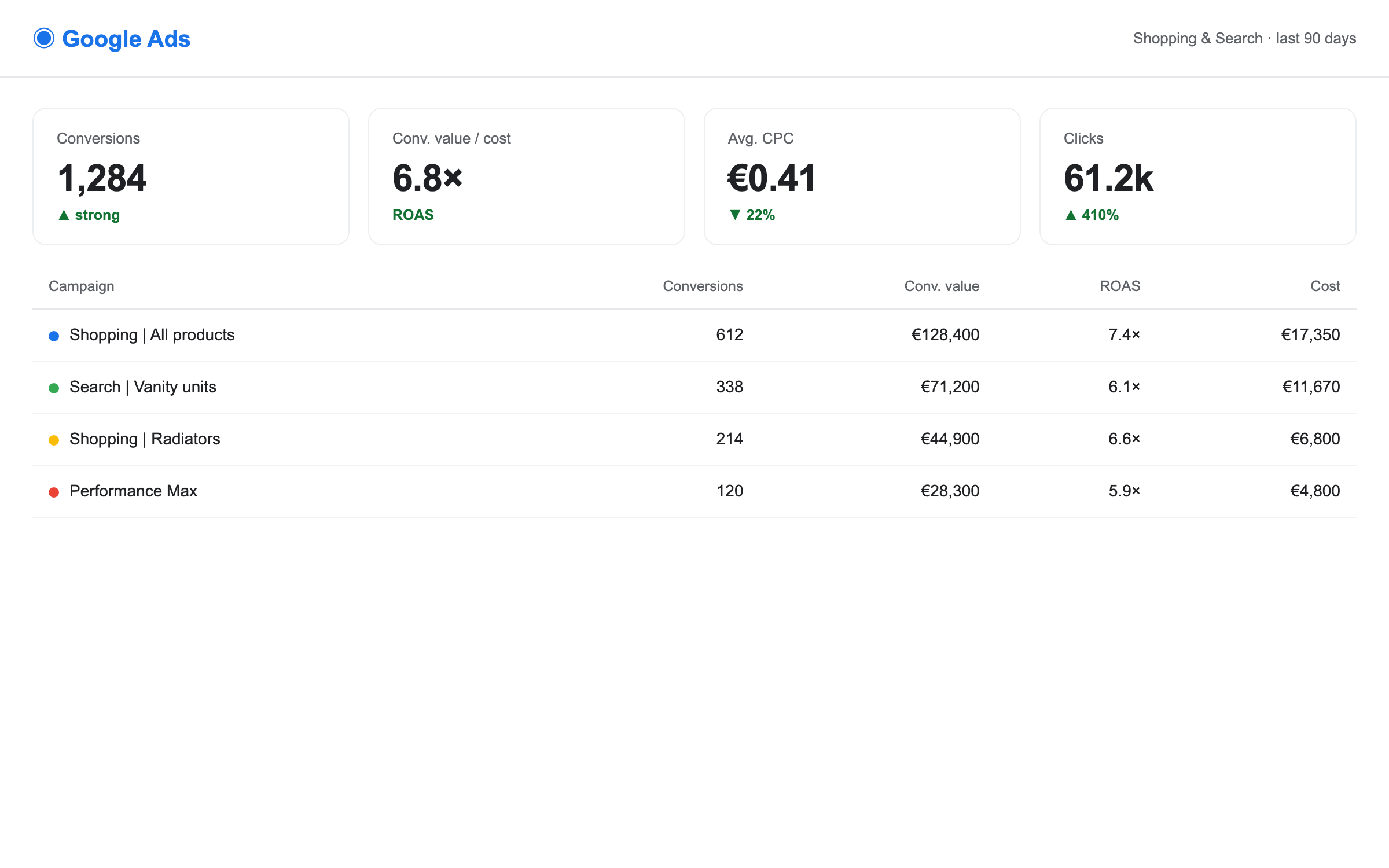This screenshot has width=1389, height=868.
Task: Click the €17,350 cost cell
Action: pos(1310,334)
